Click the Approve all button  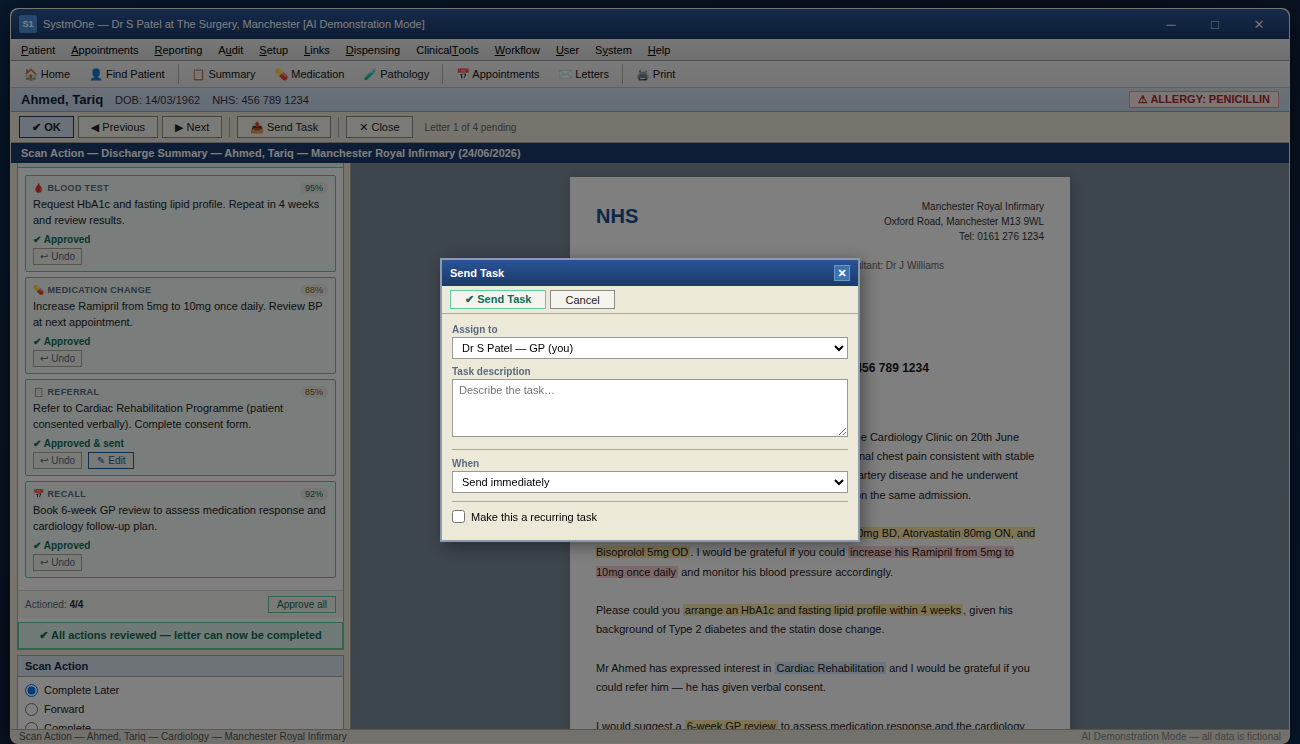pos(302,604)
